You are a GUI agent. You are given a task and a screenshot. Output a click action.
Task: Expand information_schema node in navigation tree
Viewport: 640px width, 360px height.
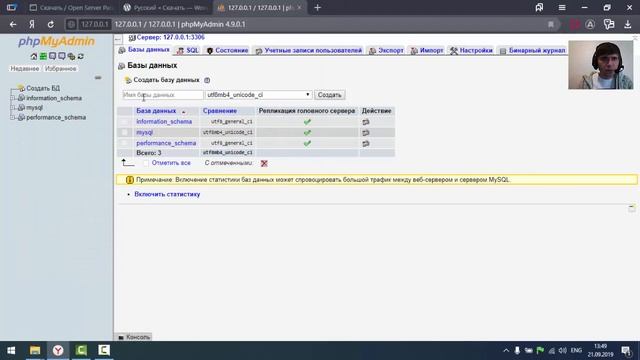point(13,98)
